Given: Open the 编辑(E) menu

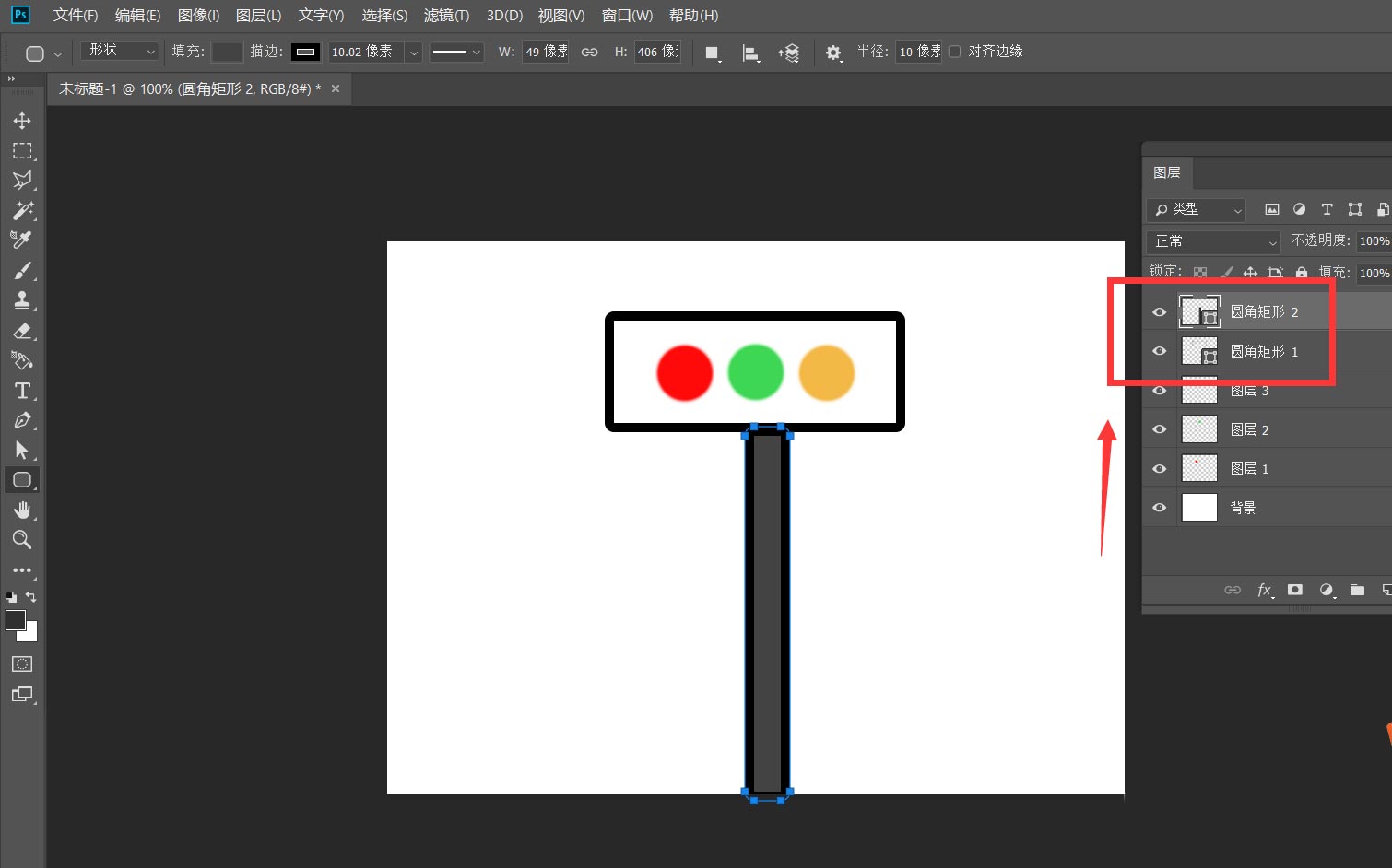Looking at the screenshot, I should point(137,16).
